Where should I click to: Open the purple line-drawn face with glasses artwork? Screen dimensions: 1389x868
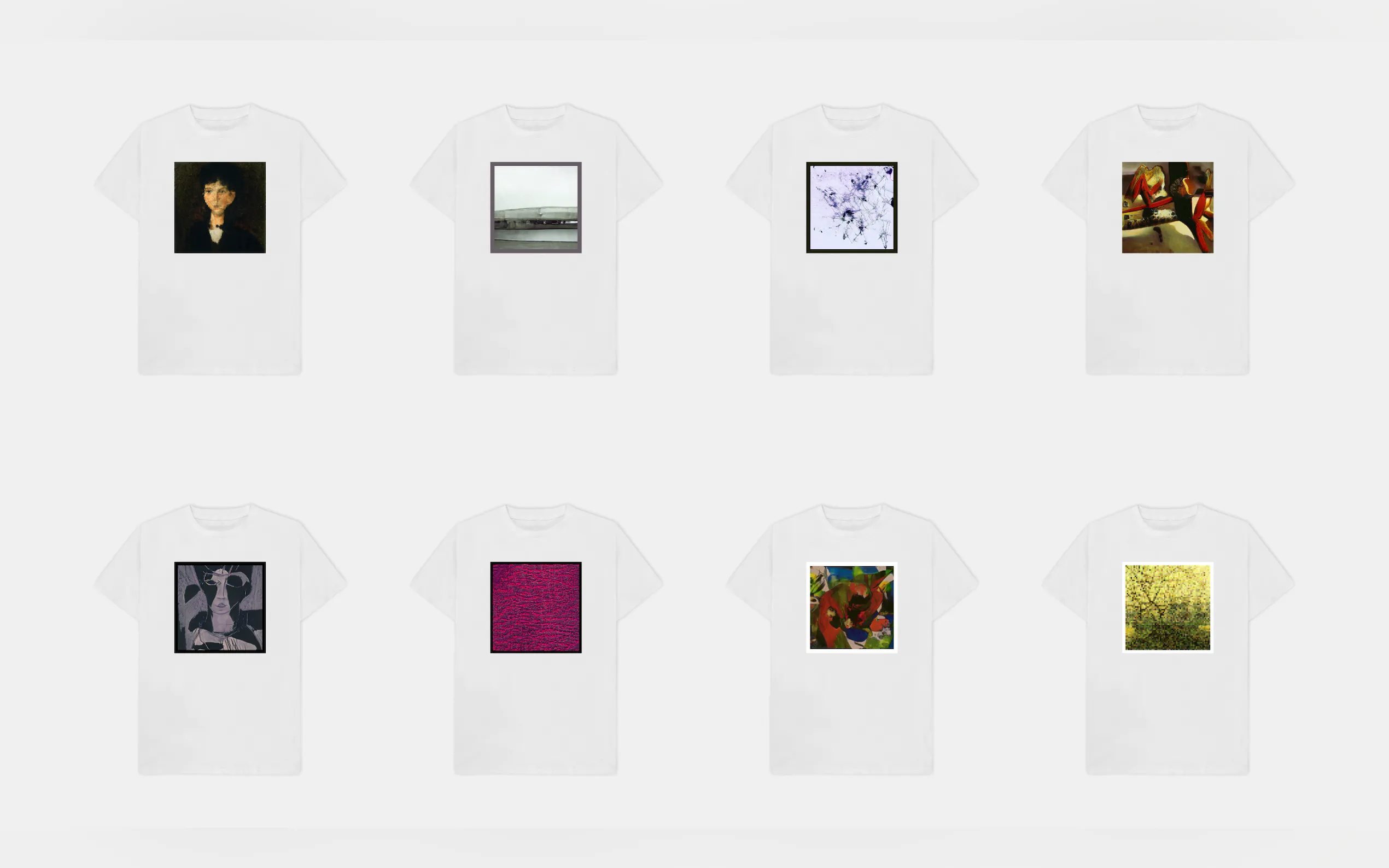(220, 607)
